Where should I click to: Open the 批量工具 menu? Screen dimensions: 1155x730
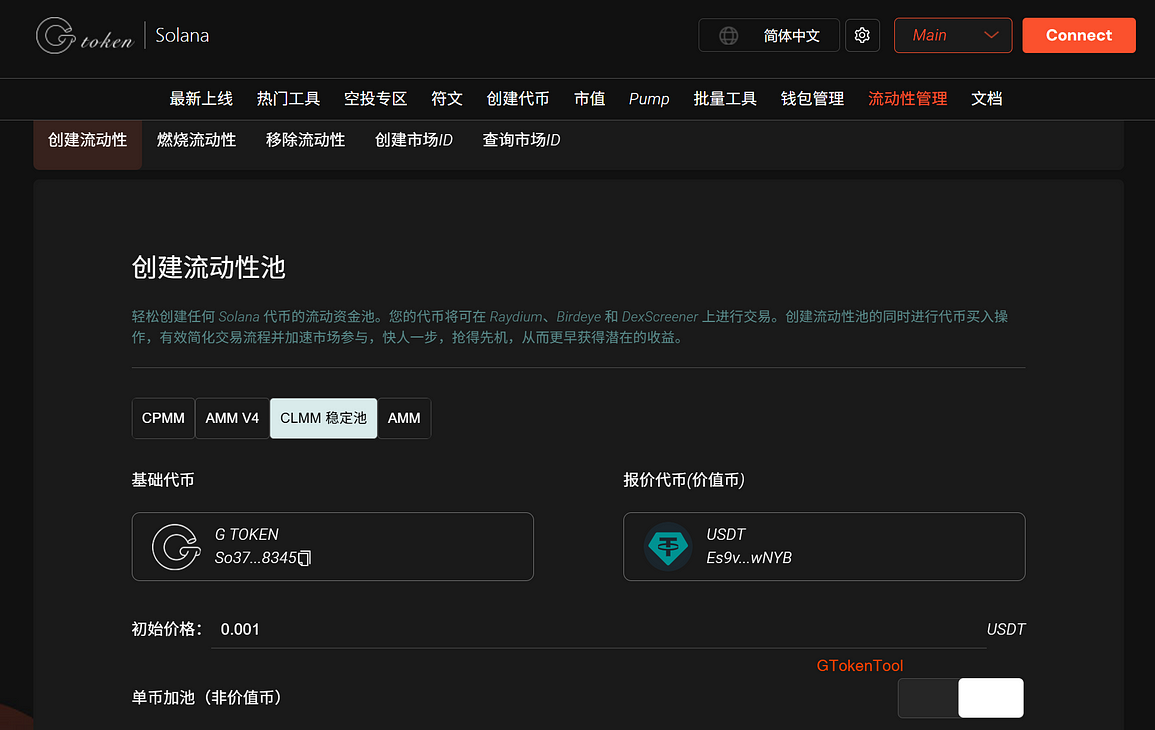tap(725, 99)
